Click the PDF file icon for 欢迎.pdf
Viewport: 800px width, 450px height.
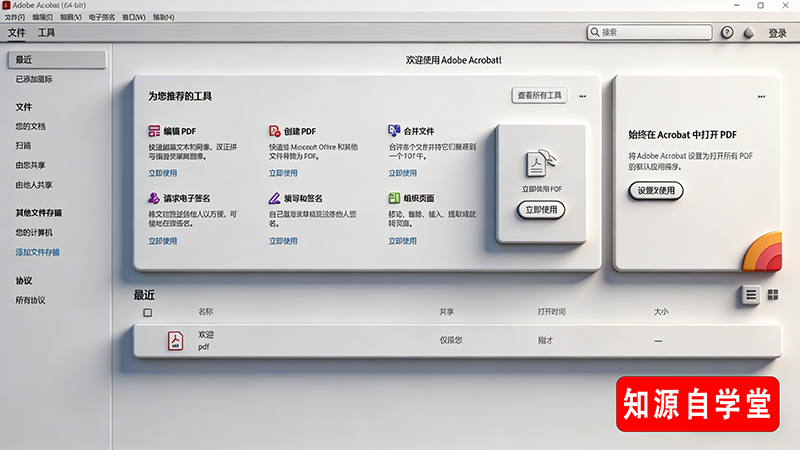[176, 341]
